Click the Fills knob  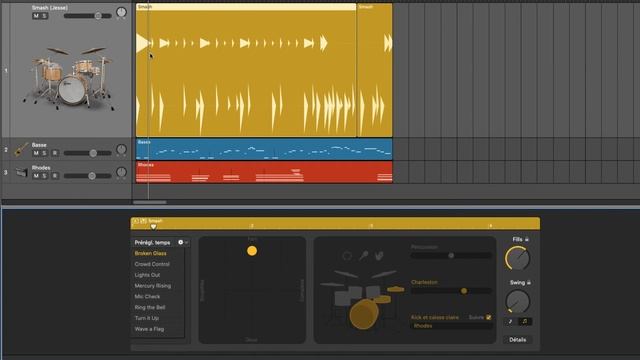(x=518, y=258)
